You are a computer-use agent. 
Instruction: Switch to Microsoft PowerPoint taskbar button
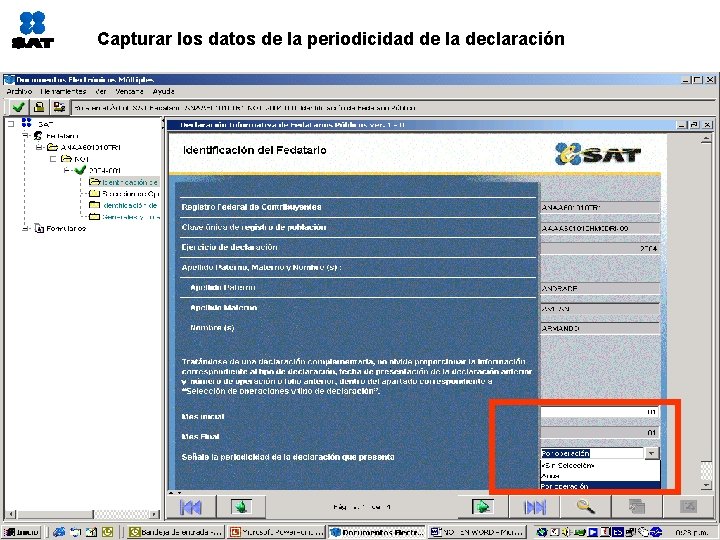click(x=277, y=532)
